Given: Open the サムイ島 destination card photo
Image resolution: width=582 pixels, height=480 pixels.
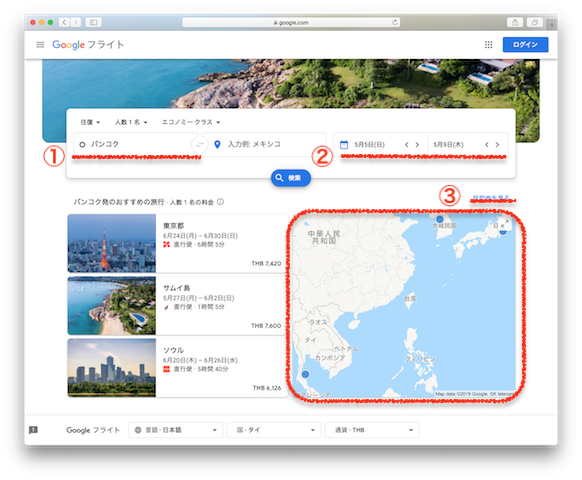Looking at the screenshot, I should click(112, 306).
